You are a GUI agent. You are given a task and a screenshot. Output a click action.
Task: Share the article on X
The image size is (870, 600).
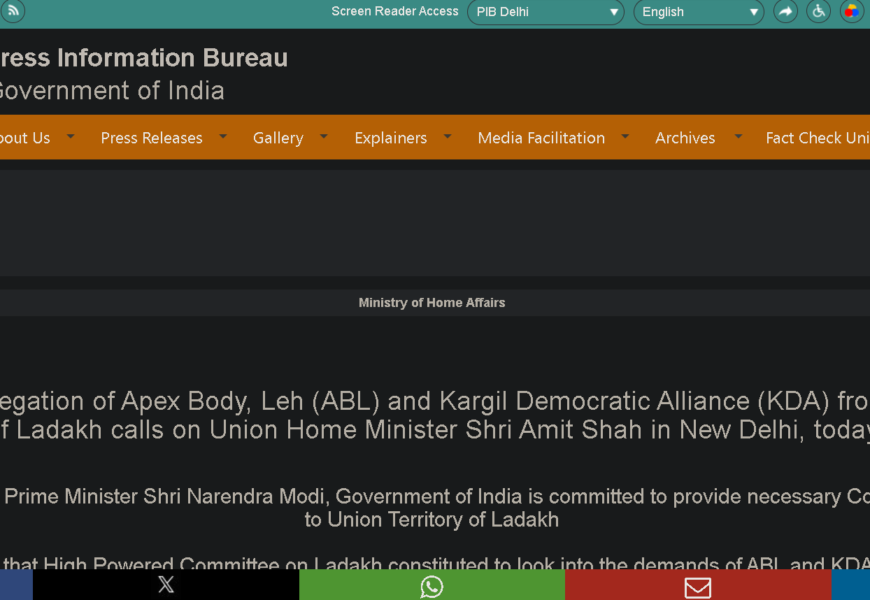[166, 586]
